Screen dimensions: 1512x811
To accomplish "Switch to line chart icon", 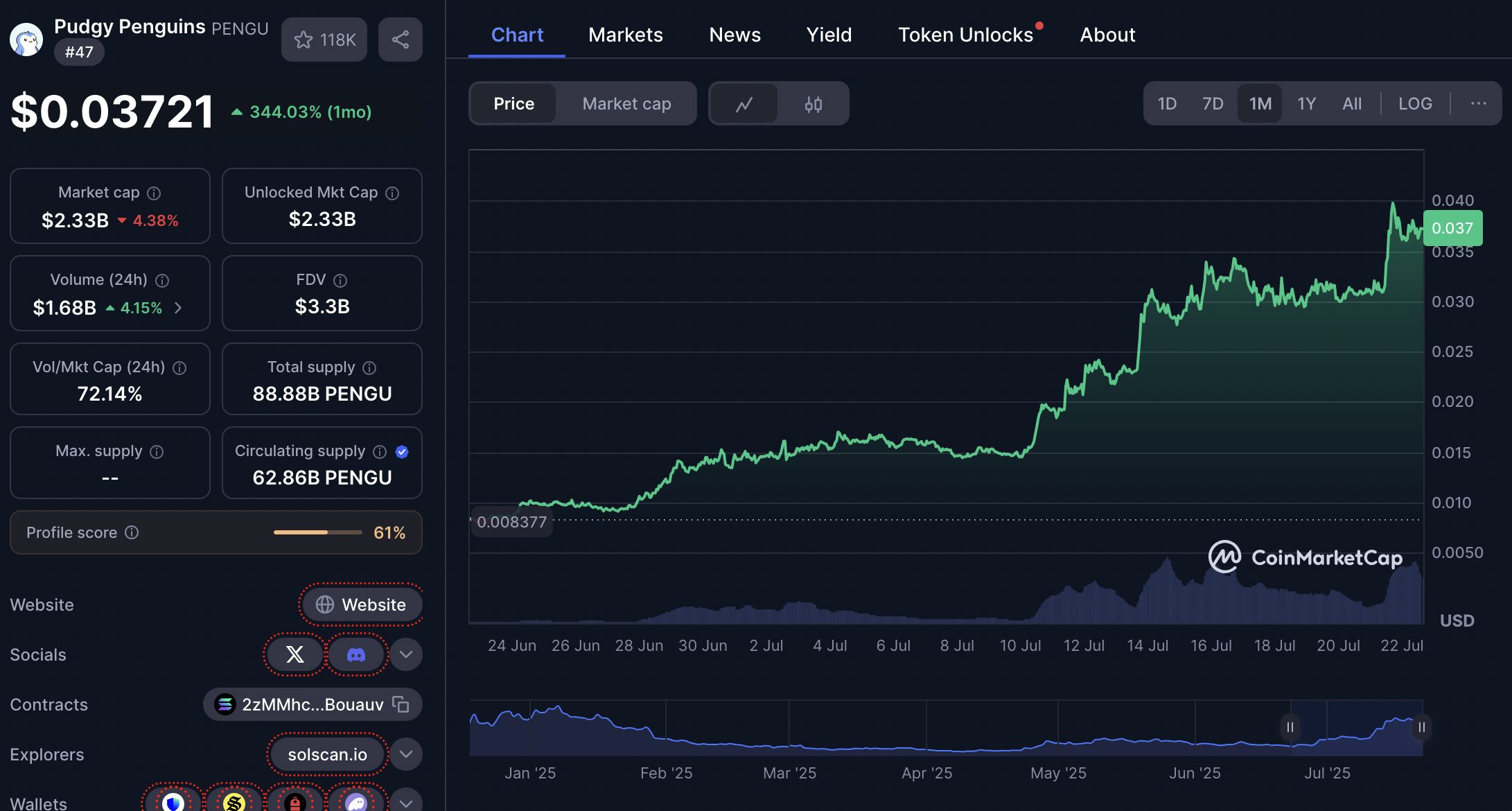I will click(744, 104).
